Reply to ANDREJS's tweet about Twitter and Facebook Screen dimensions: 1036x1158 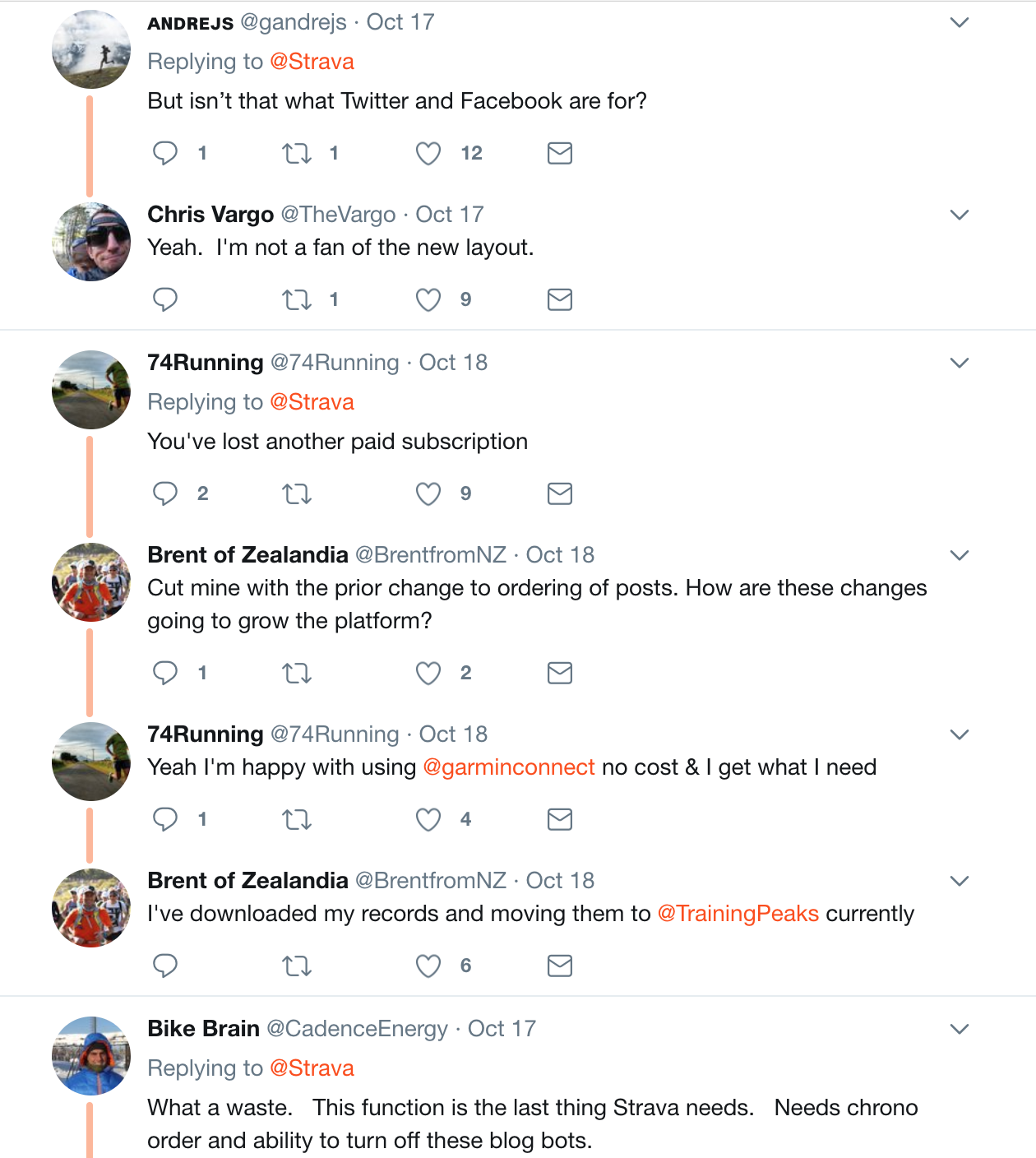pos(165,153)
